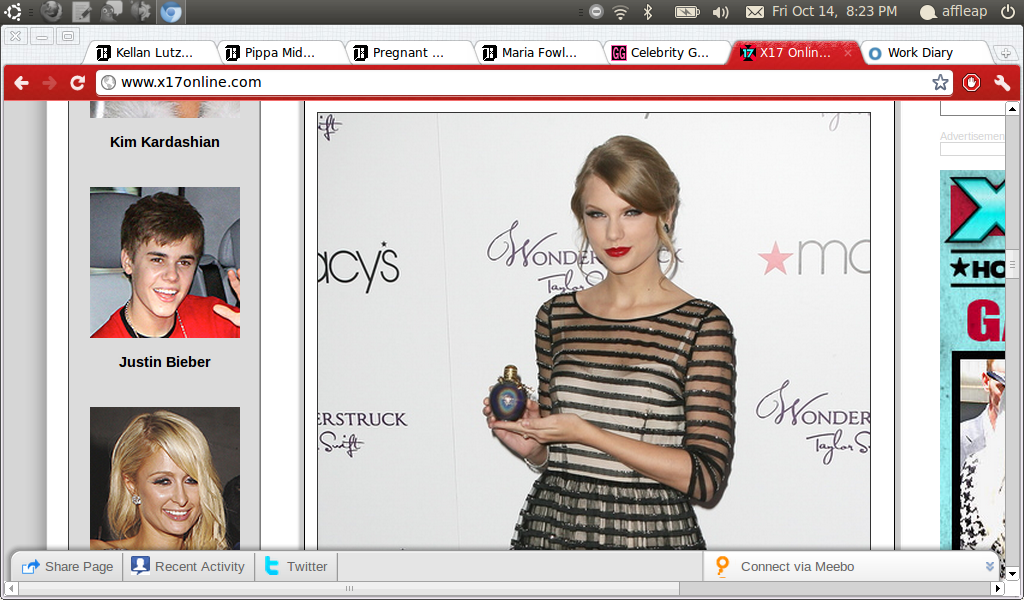1024x600 pixels.
Task: Collapse the Meebo bar with double chevron
Action: pyautogui.click(x=989, y=567)
